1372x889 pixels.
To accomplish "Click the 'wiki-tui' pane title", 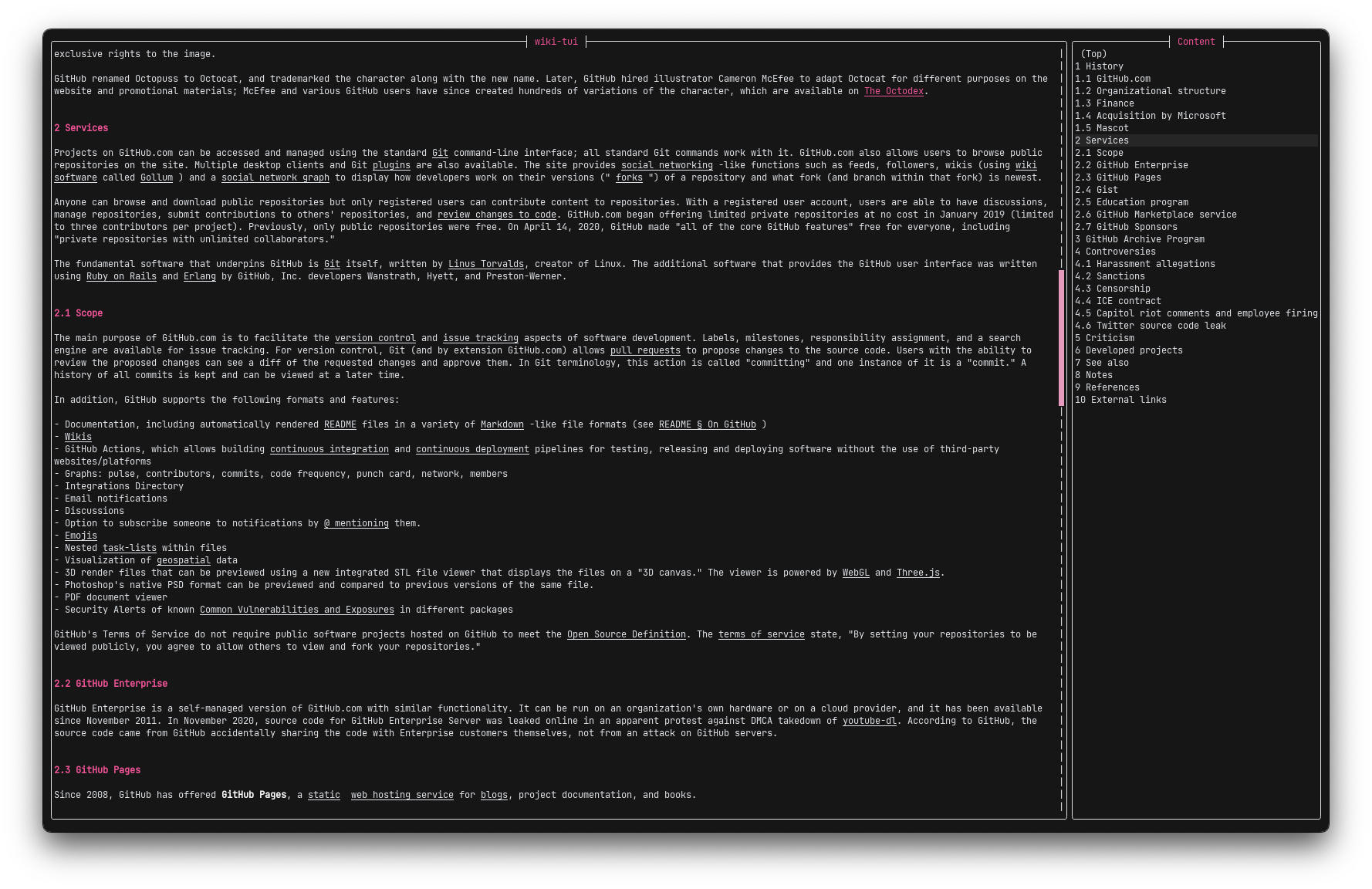I will 556,42.
